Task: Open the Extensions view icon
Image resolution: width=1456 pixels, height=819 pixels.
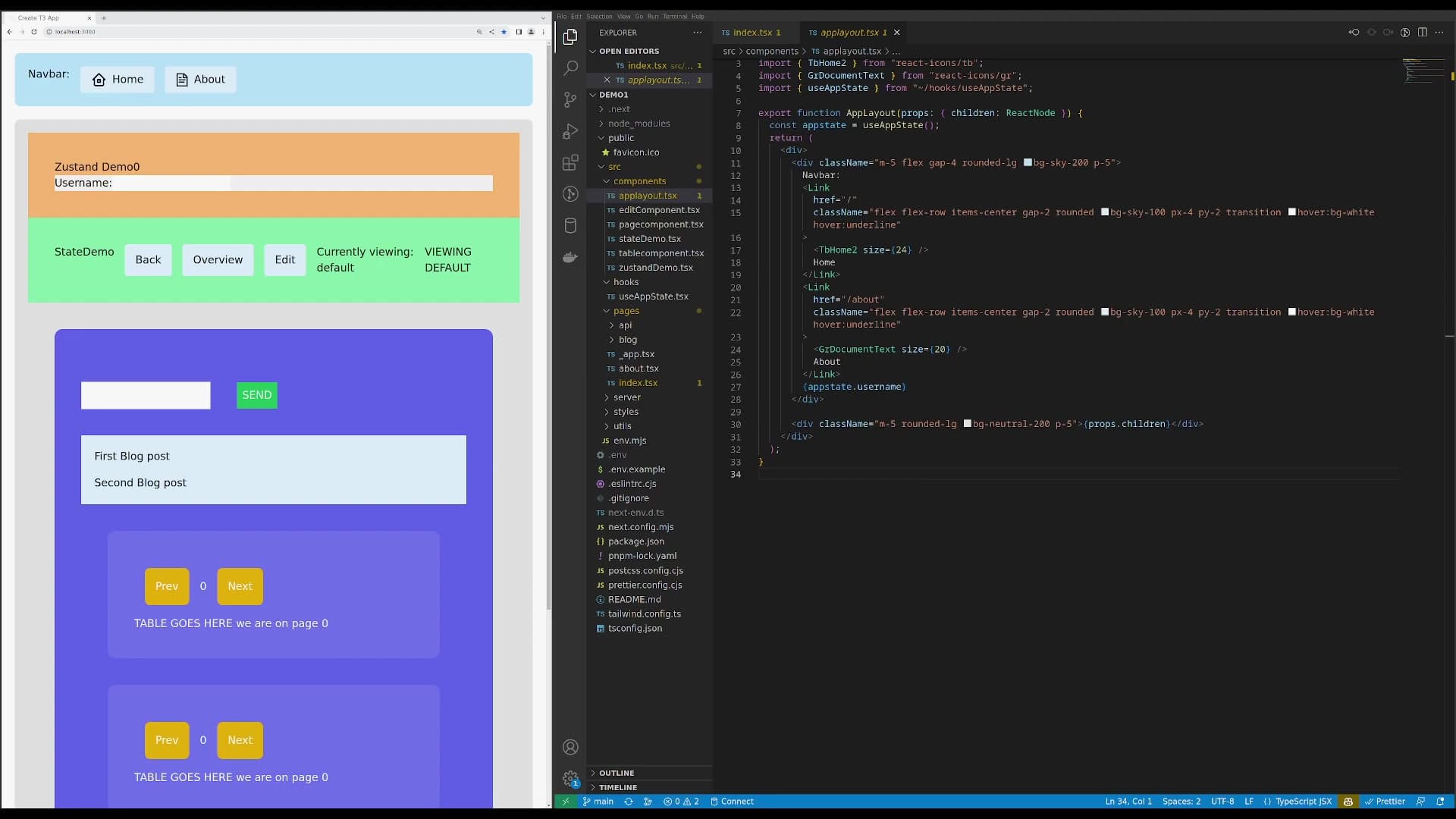Action: pyautogui.click(x=570, y=163)
